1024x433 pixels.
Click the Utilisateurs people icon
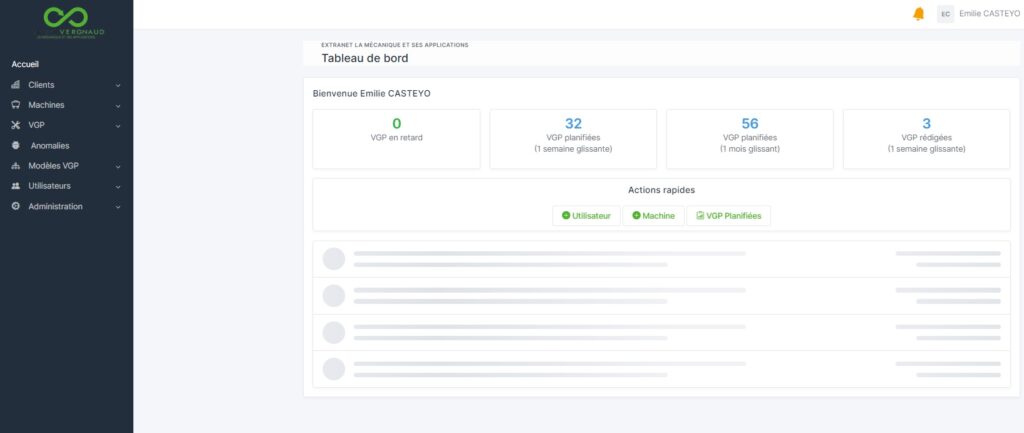[16, 186]
